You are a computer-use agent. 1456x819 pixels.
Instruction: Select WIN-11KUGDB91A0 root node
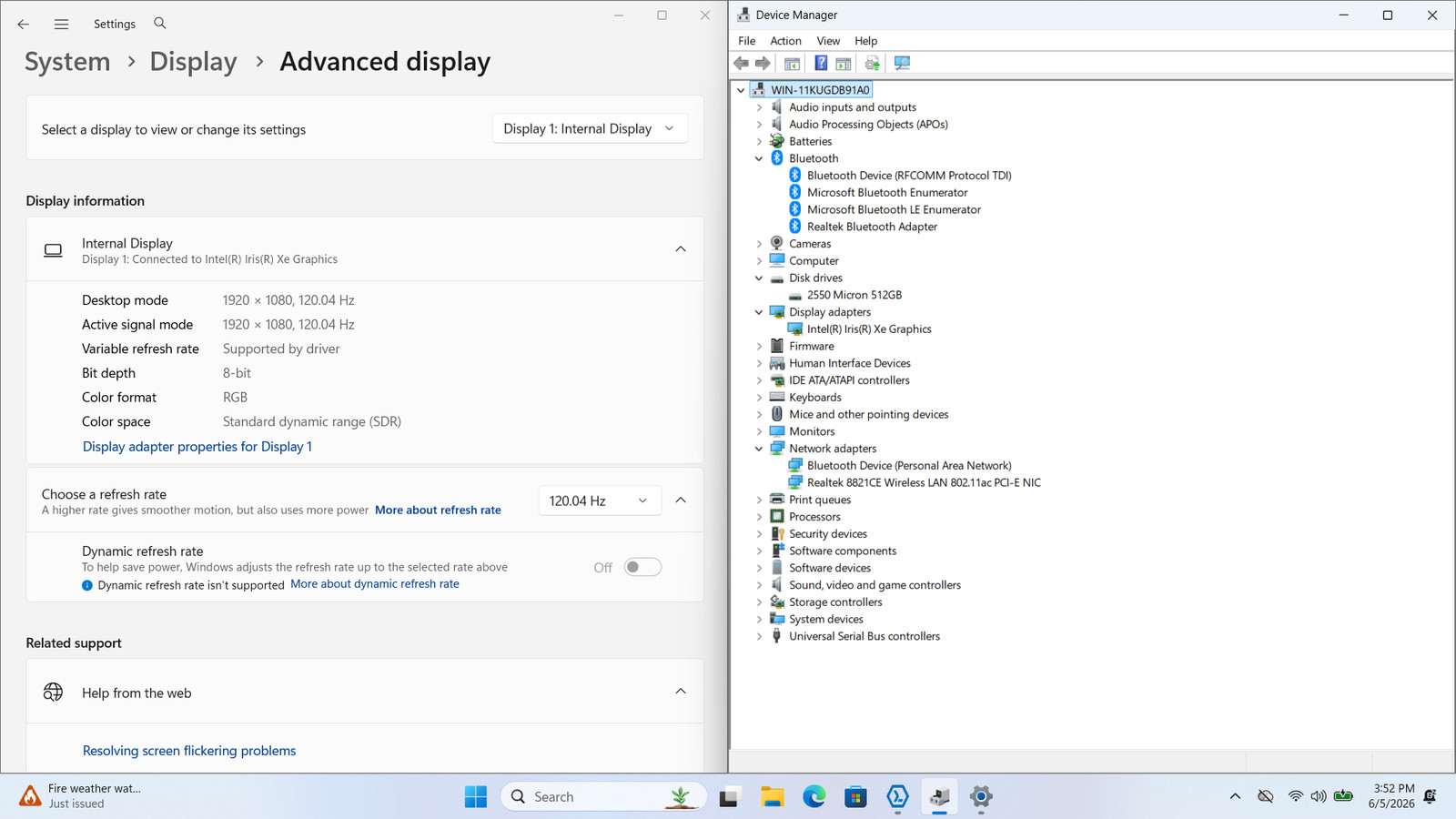pos(819,90)
